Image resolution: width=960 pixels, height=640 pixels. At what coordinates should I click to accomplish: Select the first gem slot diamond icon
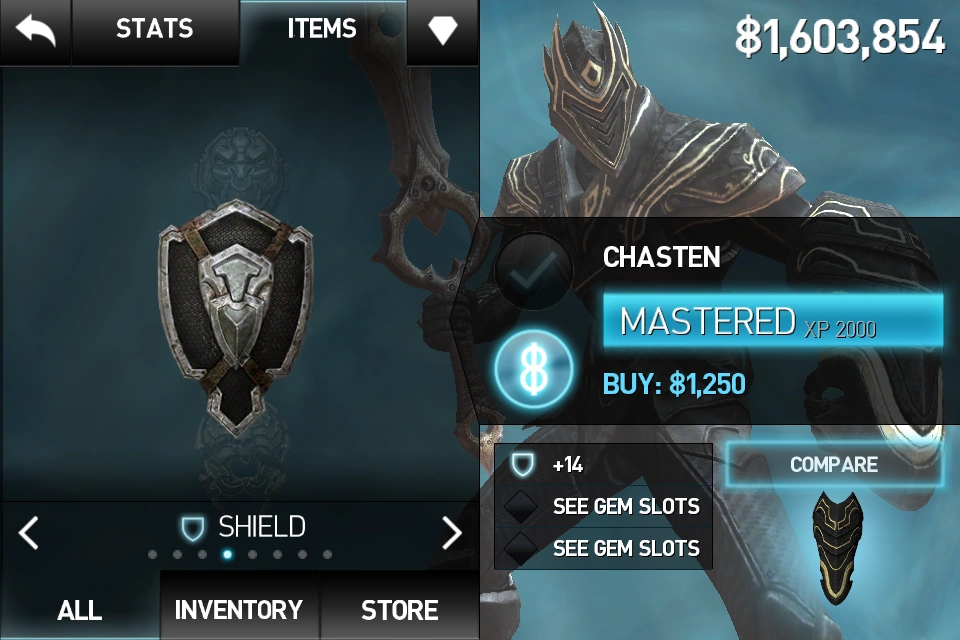click(520, 506)
